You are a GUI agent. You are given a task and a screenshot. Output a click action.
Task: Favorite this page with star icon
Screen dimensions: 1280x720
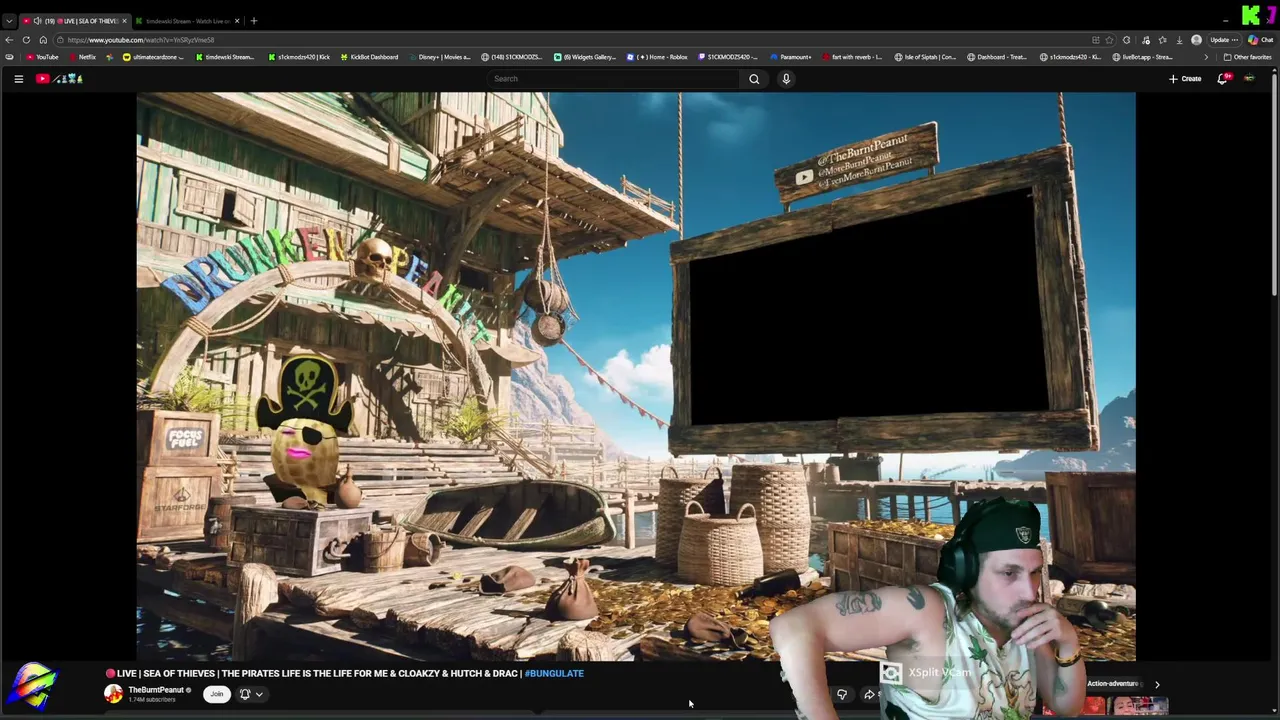[x=1109, y=40]
